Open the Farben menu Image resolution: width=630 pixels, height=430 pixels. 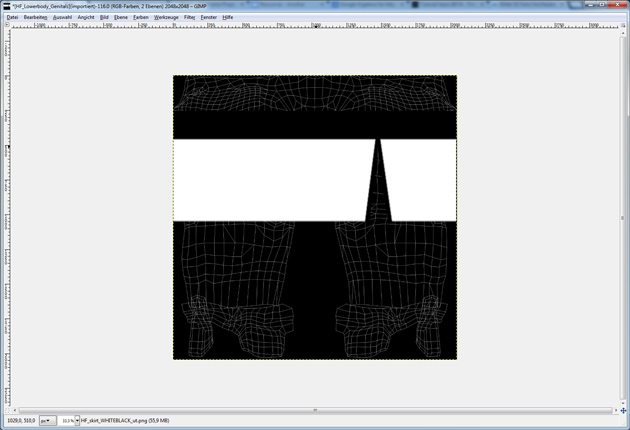tap(141, 17)
